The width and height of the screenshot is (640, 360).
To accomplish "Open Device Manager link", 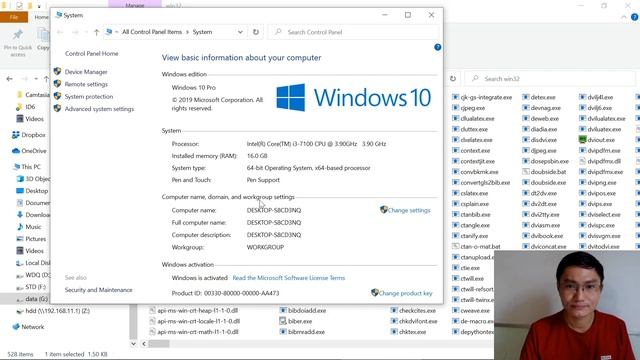I will [86, 72].
